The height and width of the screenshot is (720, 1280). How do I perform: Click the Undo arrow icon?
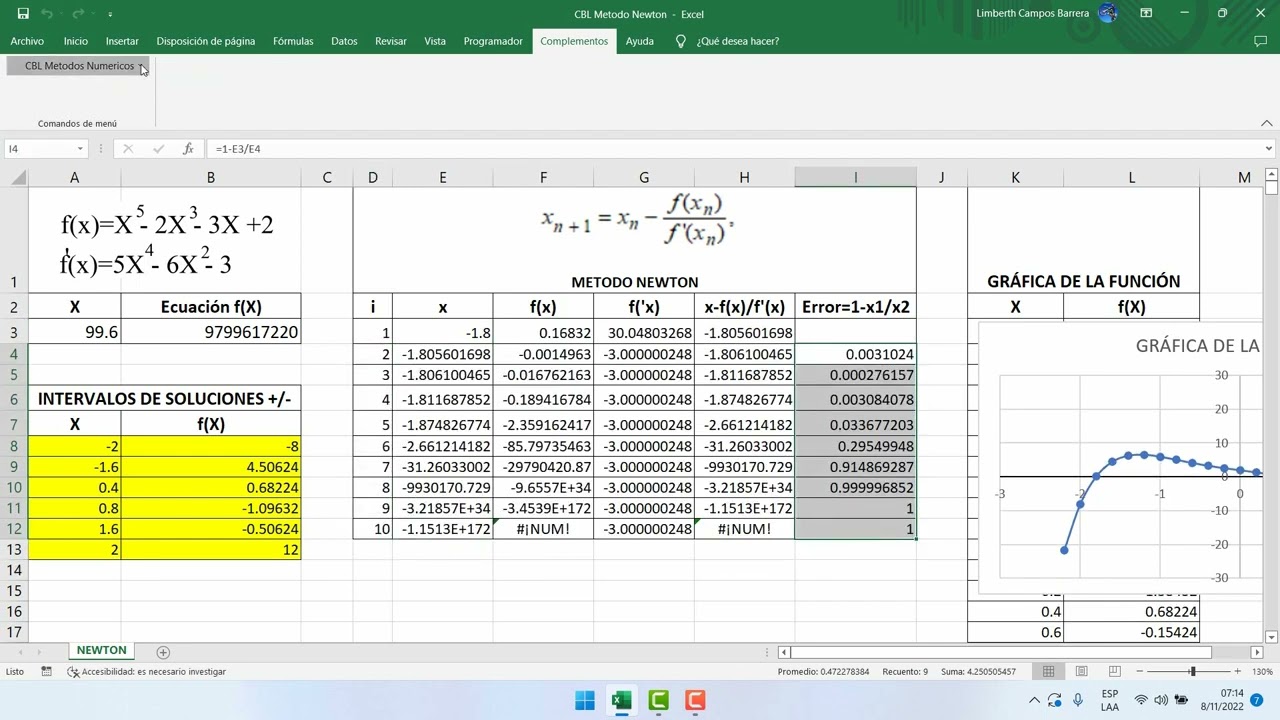(x=46, y=14)
